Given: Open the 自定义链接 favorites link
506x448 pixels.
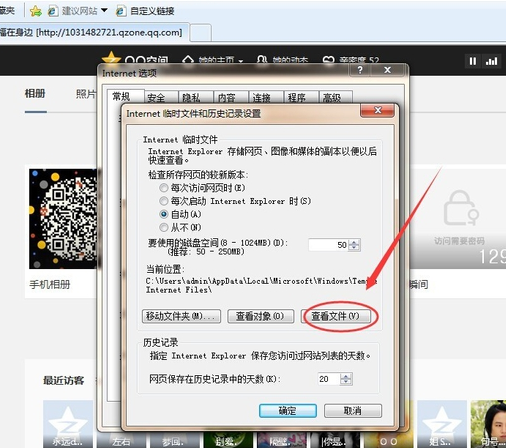Looking at the screenshot, I should [145, 11].
